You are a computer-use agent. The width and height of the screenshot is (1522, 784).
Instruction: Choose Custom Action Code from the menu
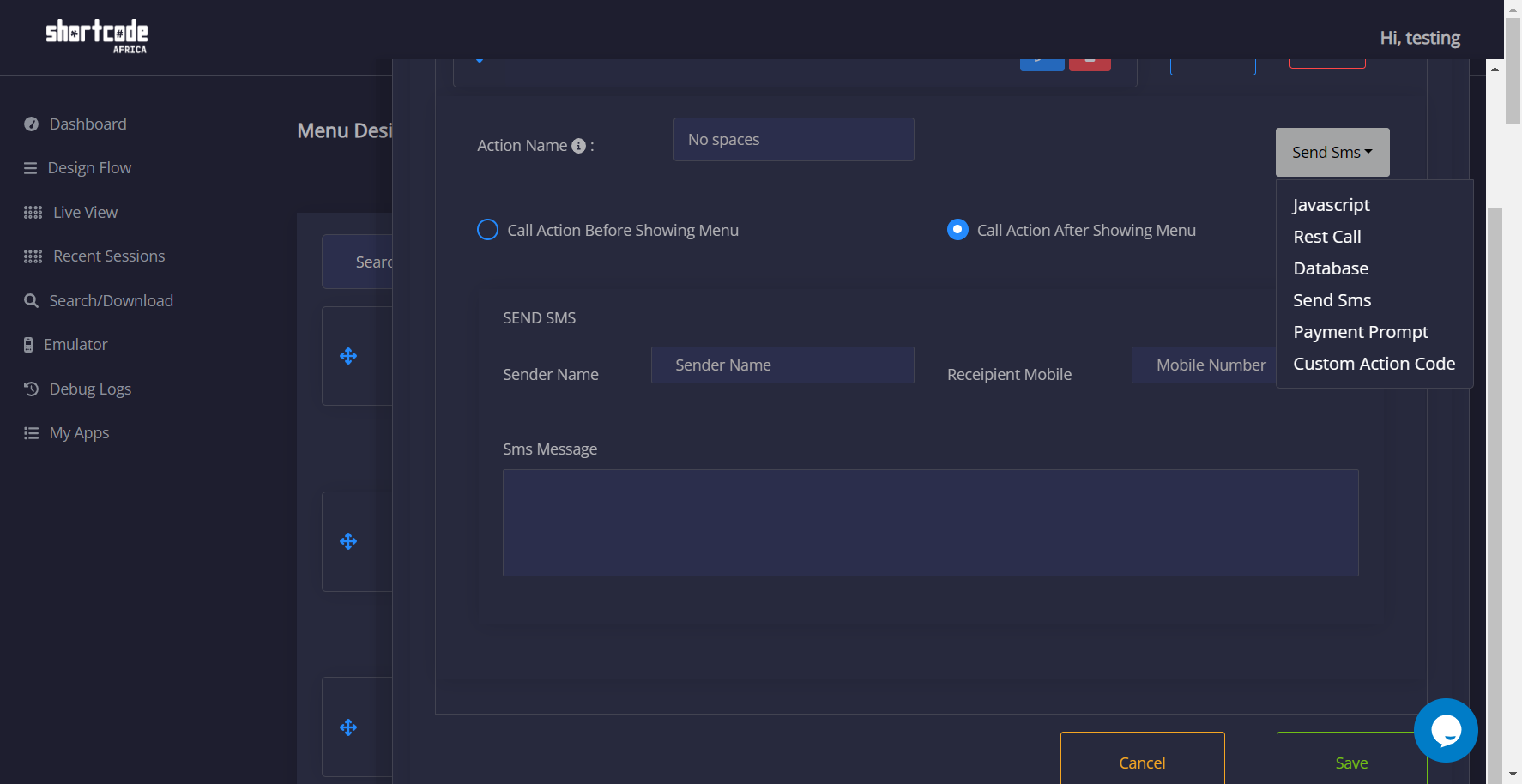(1374, 364)
